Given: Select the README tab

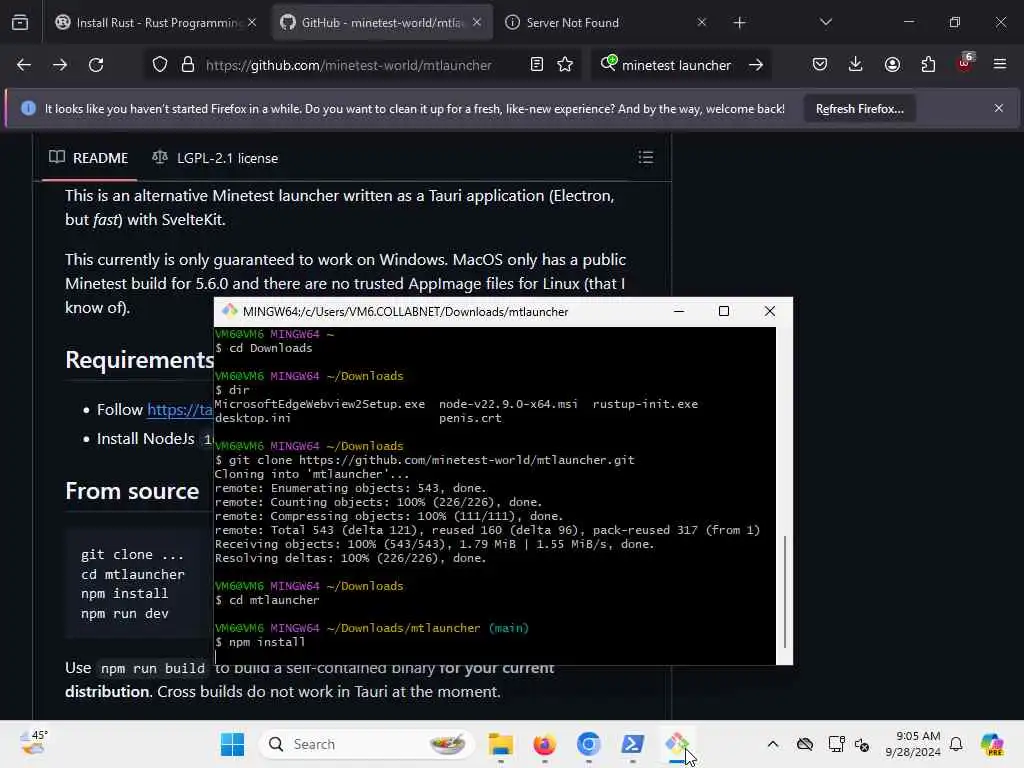Looking at the screenshot, I should coord(89,158).
